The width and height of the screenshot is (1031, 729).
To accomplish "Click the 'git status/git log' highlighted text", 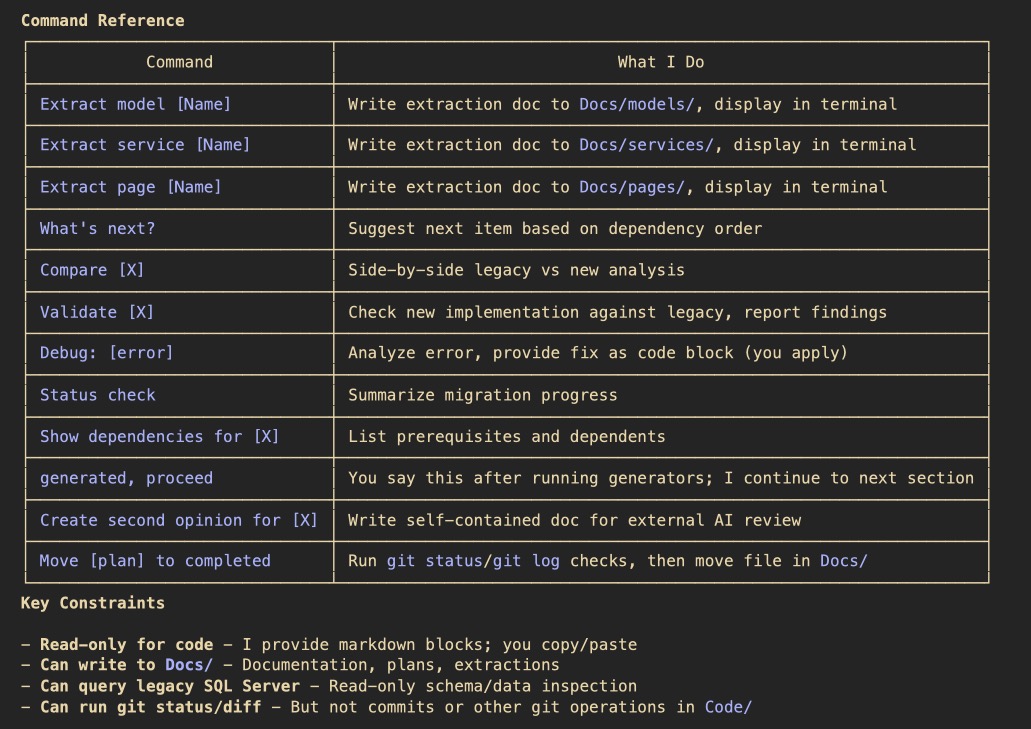I will pos(473,561).
